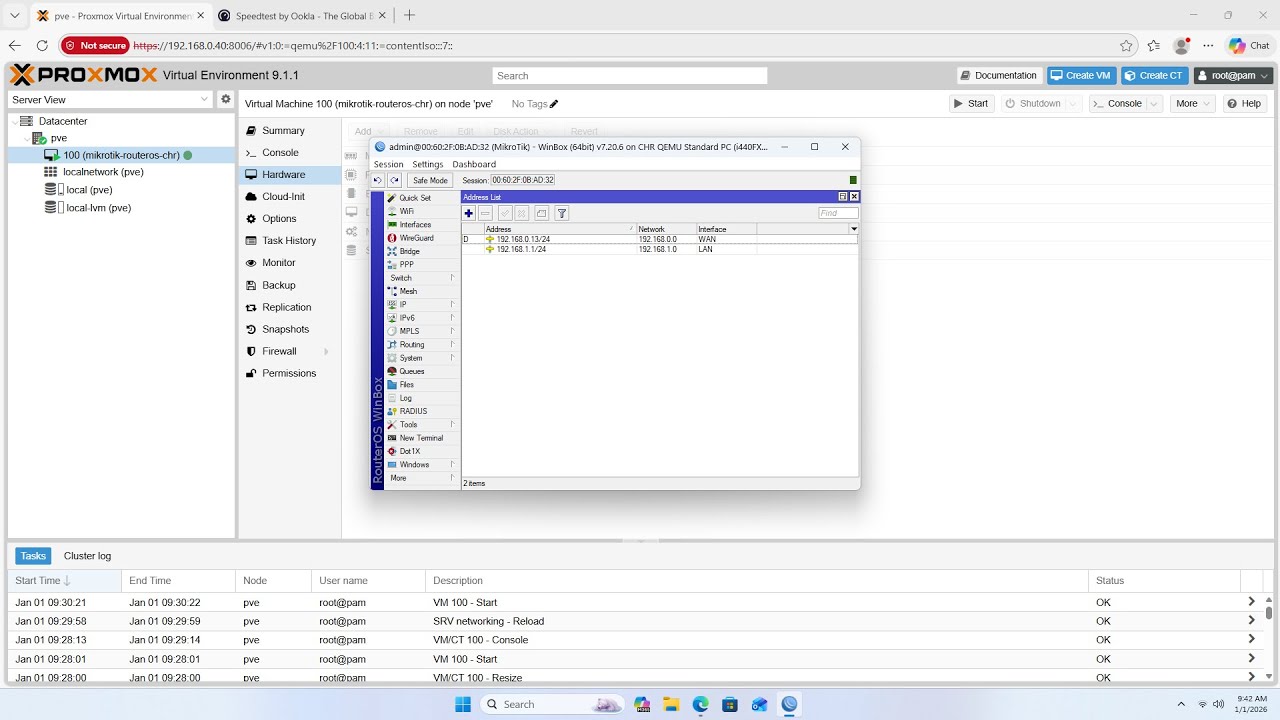Viewport: 1280px width, 720px height.
Task: Sort tasks by Start Time column header
Action: point(65,581)
